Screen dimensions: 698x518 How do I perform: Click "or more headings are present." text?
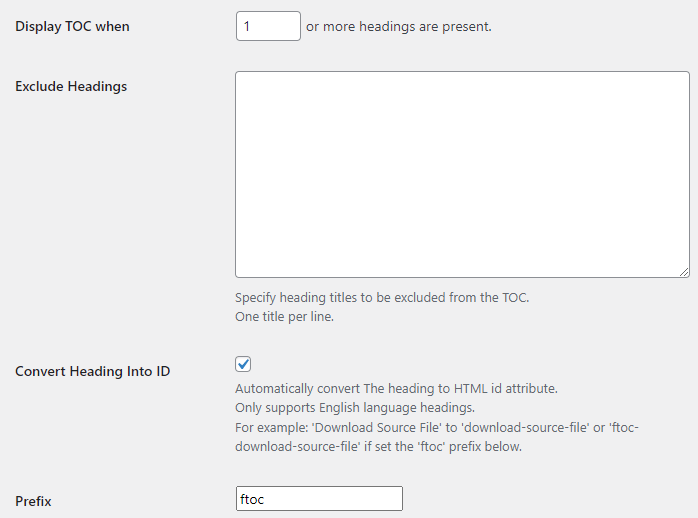[x=399, y=27]
